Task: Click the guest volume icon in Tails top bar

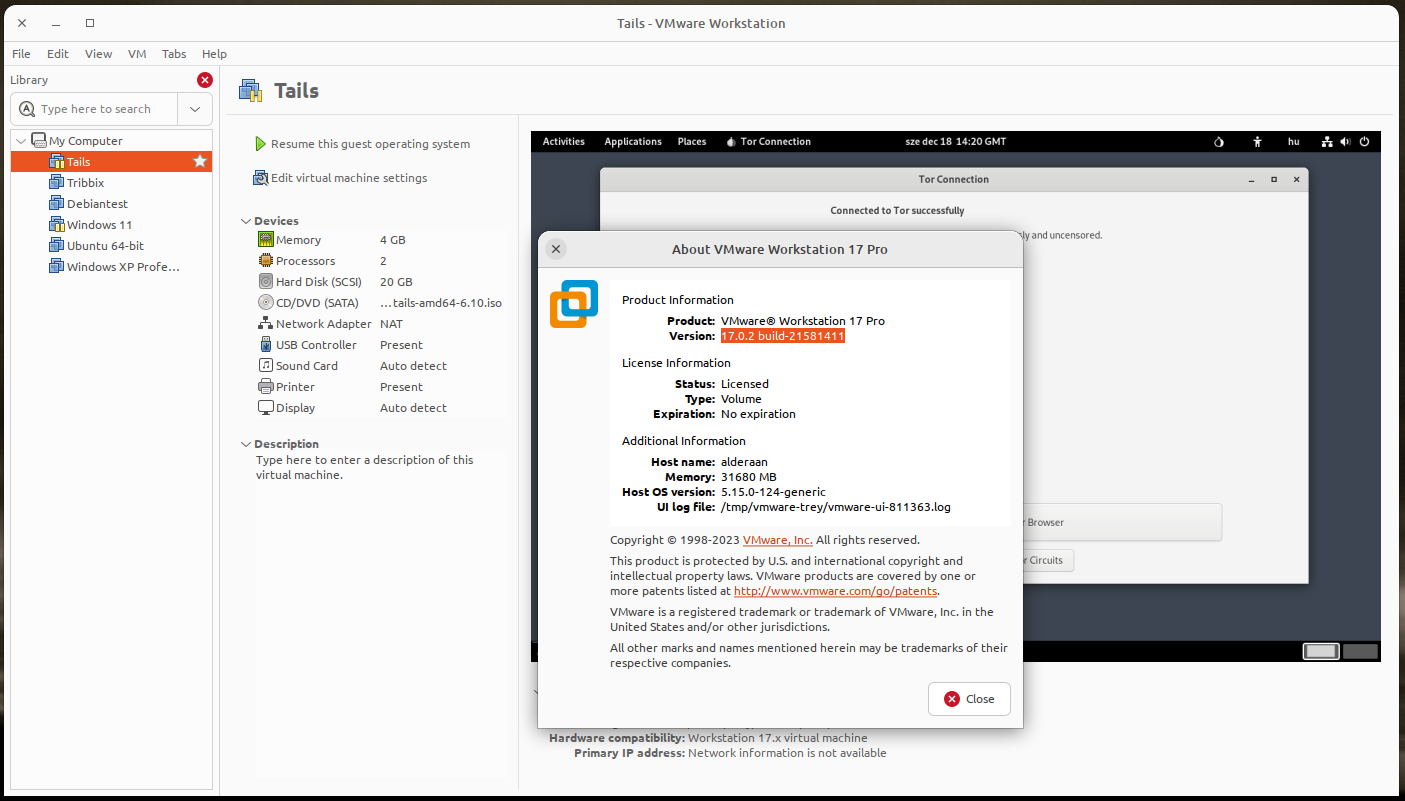Action: point(1346,142)
